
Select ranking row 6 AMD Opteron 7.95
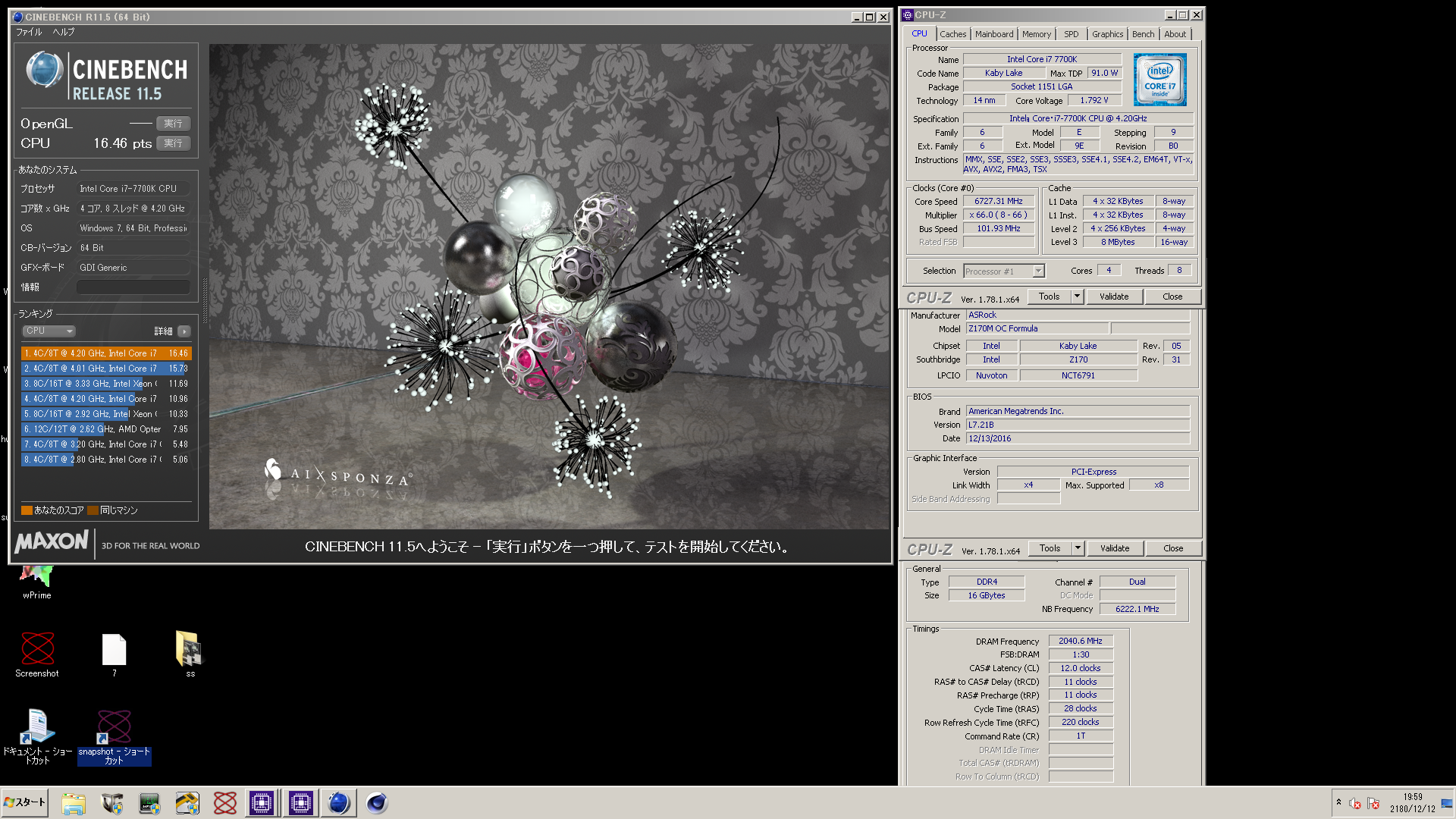coord(106,429)
